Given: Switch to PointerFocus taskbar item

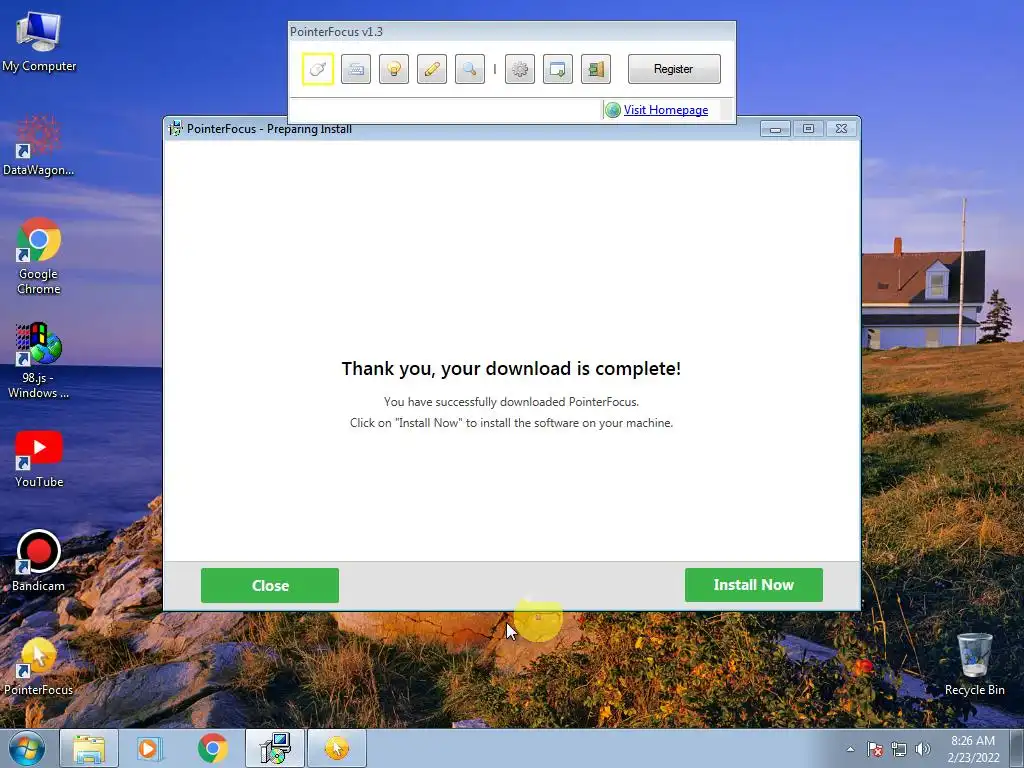Looking at the screenshot, I should [x=337, y=748].
